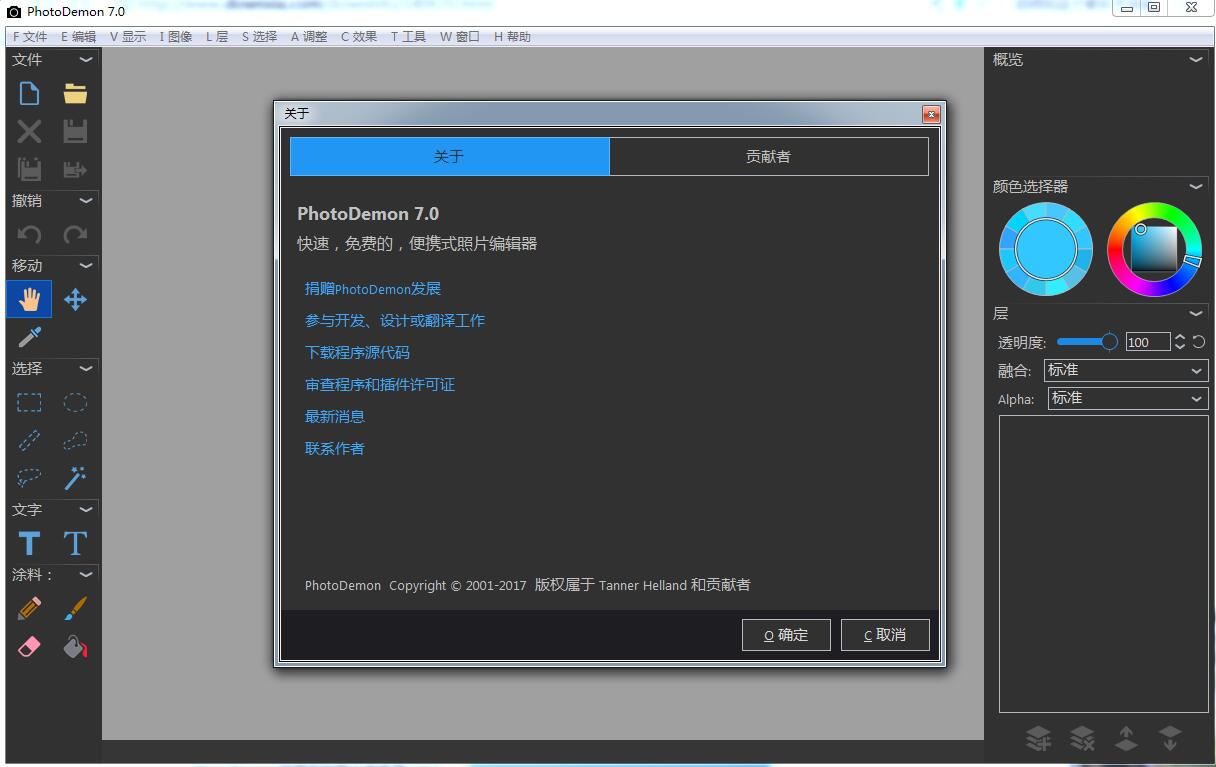Viewport: 1216px width, 767px height.
Task: Open the Alpha mode dropdown
Action: click(x=1128, y=399)
